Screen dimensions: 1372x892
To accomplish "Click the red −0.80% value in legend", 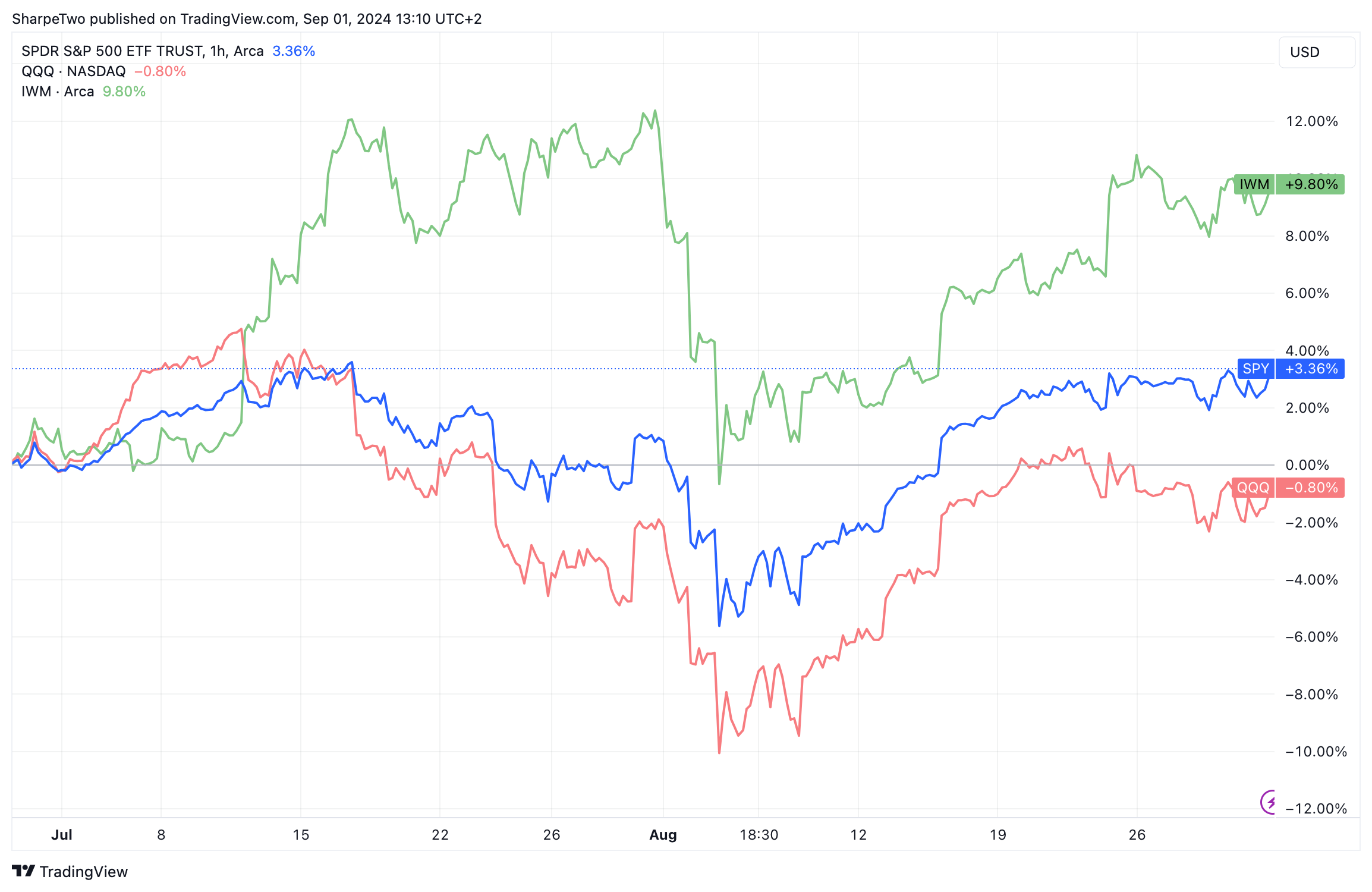I will pos(161,71).
